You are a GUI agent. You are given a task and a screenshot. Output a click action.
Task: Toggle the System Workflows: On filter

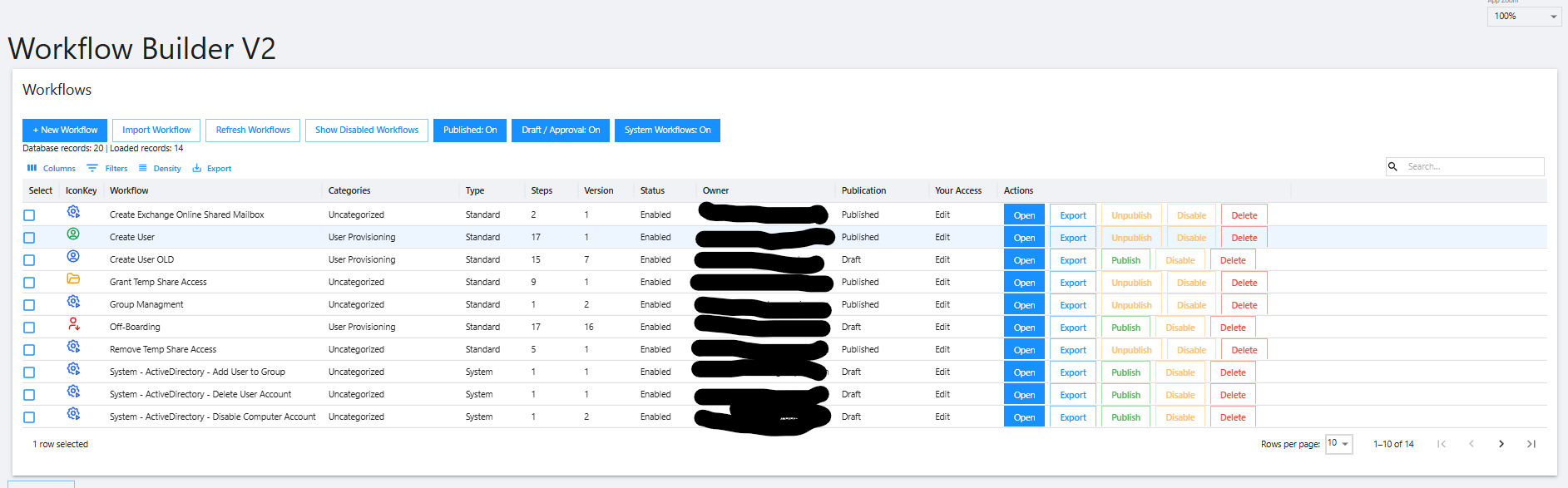[667, 131]
